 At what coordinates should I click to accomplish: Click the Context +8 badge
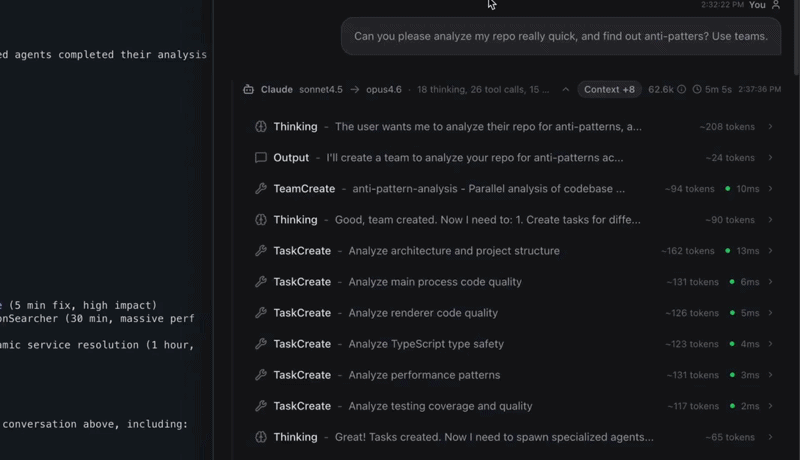pos(609,89)
